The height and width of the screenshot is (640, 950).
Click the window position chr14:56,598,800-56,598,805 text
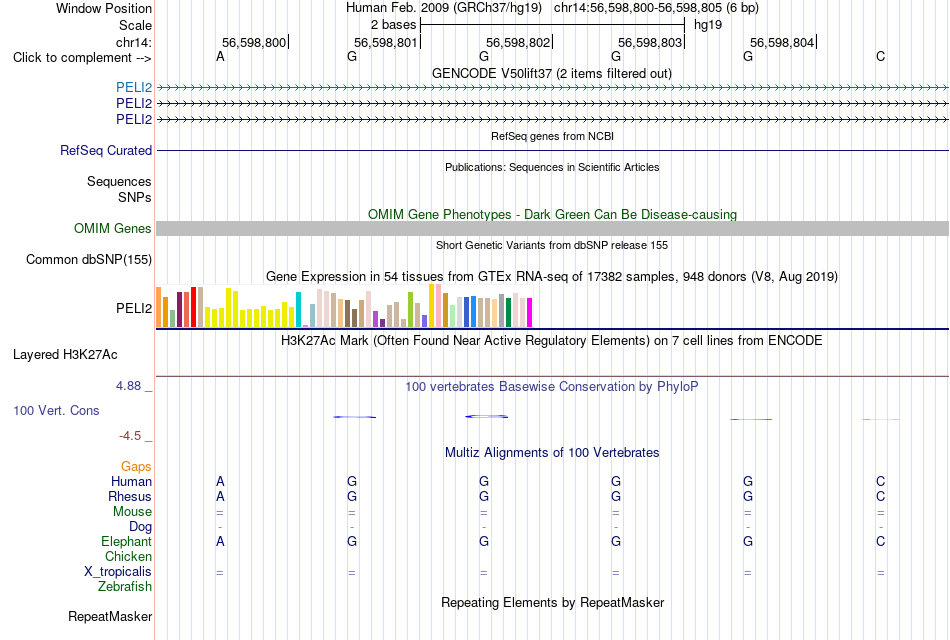click(x=656, y=8)
